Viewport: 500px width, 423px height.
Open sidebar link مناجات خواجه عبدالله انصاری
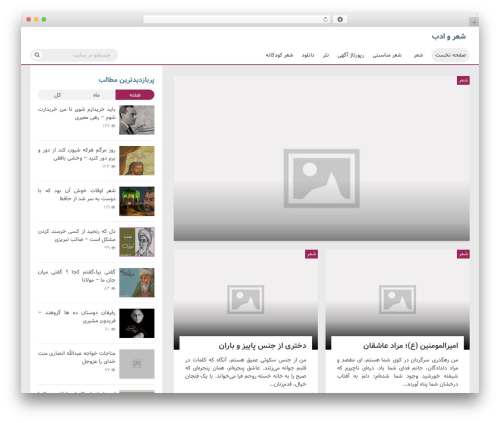pyautogui.click(x=77, y=357)
